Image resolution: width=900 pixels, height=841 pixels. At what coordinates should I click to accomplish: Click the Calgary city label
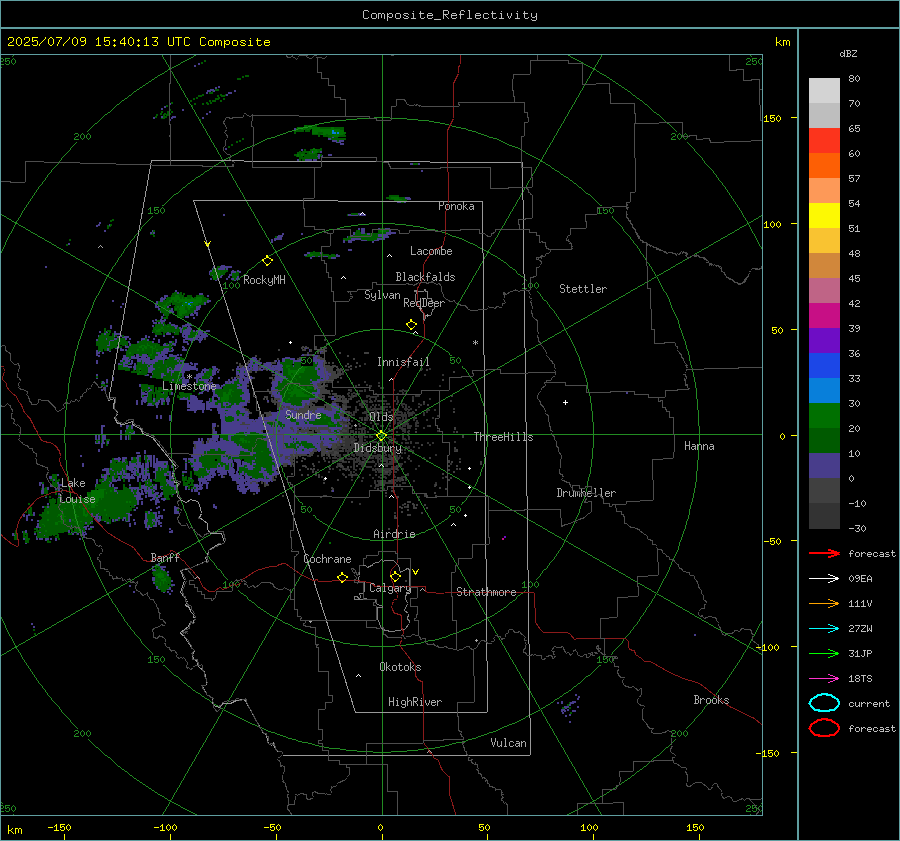point(390,588)
